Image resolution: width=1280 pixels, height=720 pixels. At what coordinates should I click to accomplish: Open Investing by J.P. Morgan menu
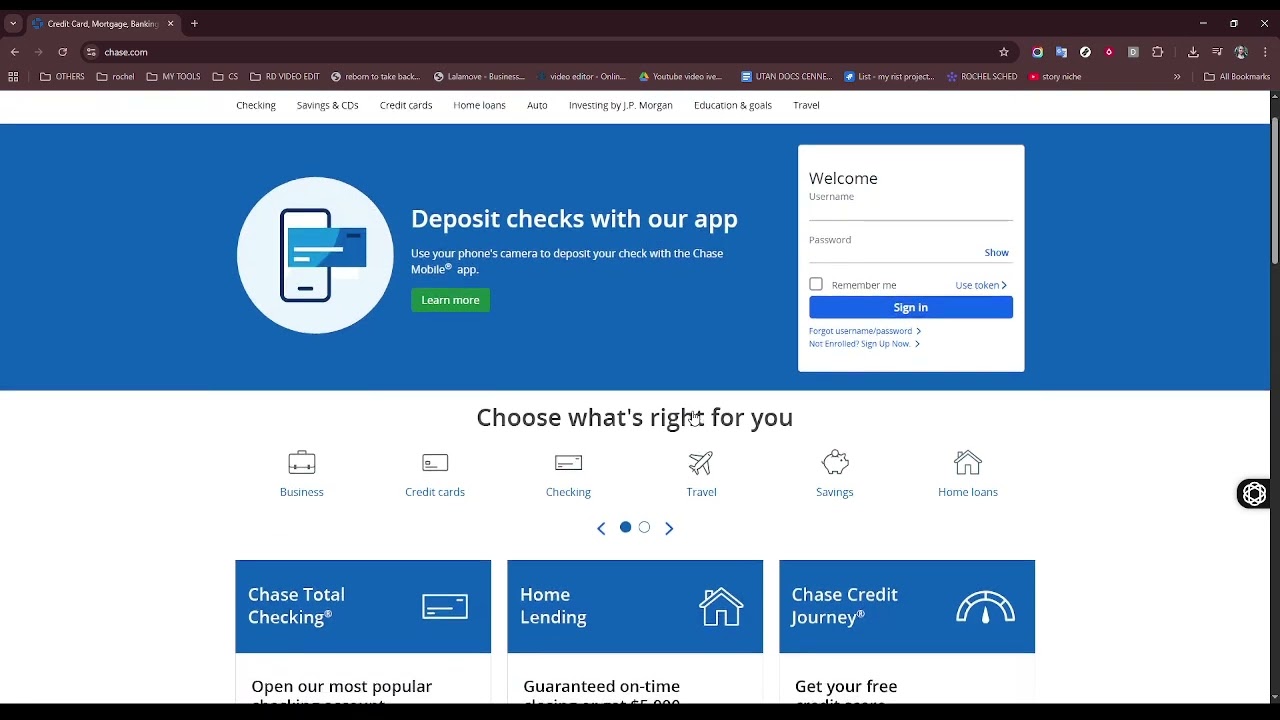(x=621, y=105)
